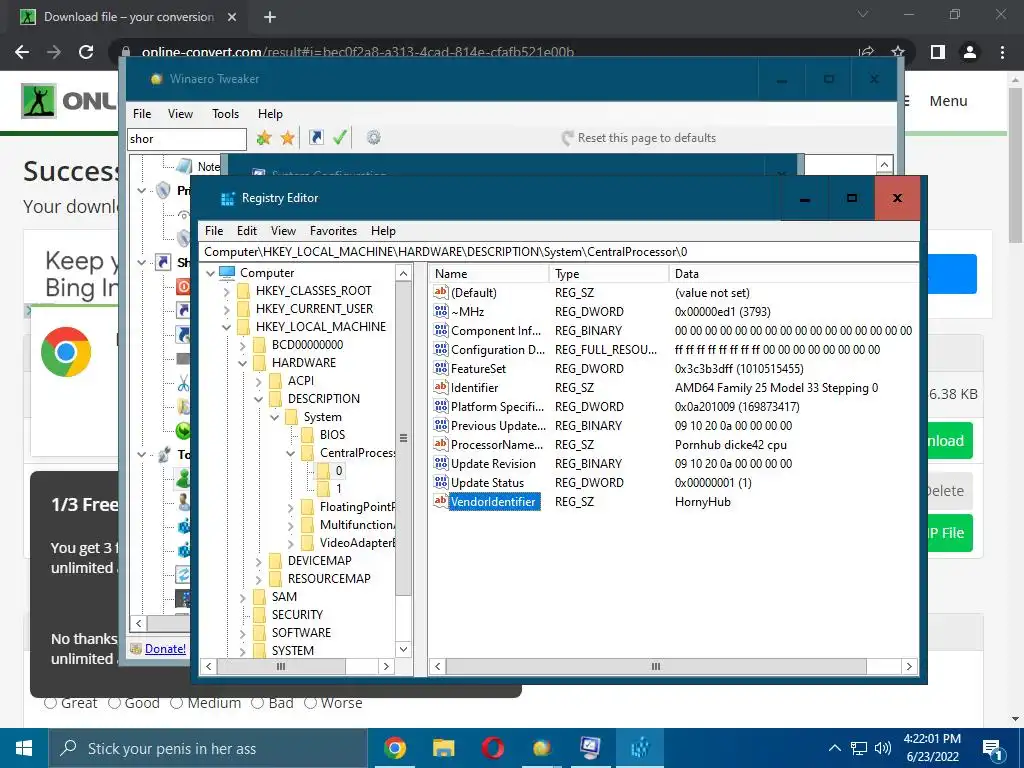Screen dimensions: 1024x768
Task: Open the Windows Start menu
Action: coord(24,748)
